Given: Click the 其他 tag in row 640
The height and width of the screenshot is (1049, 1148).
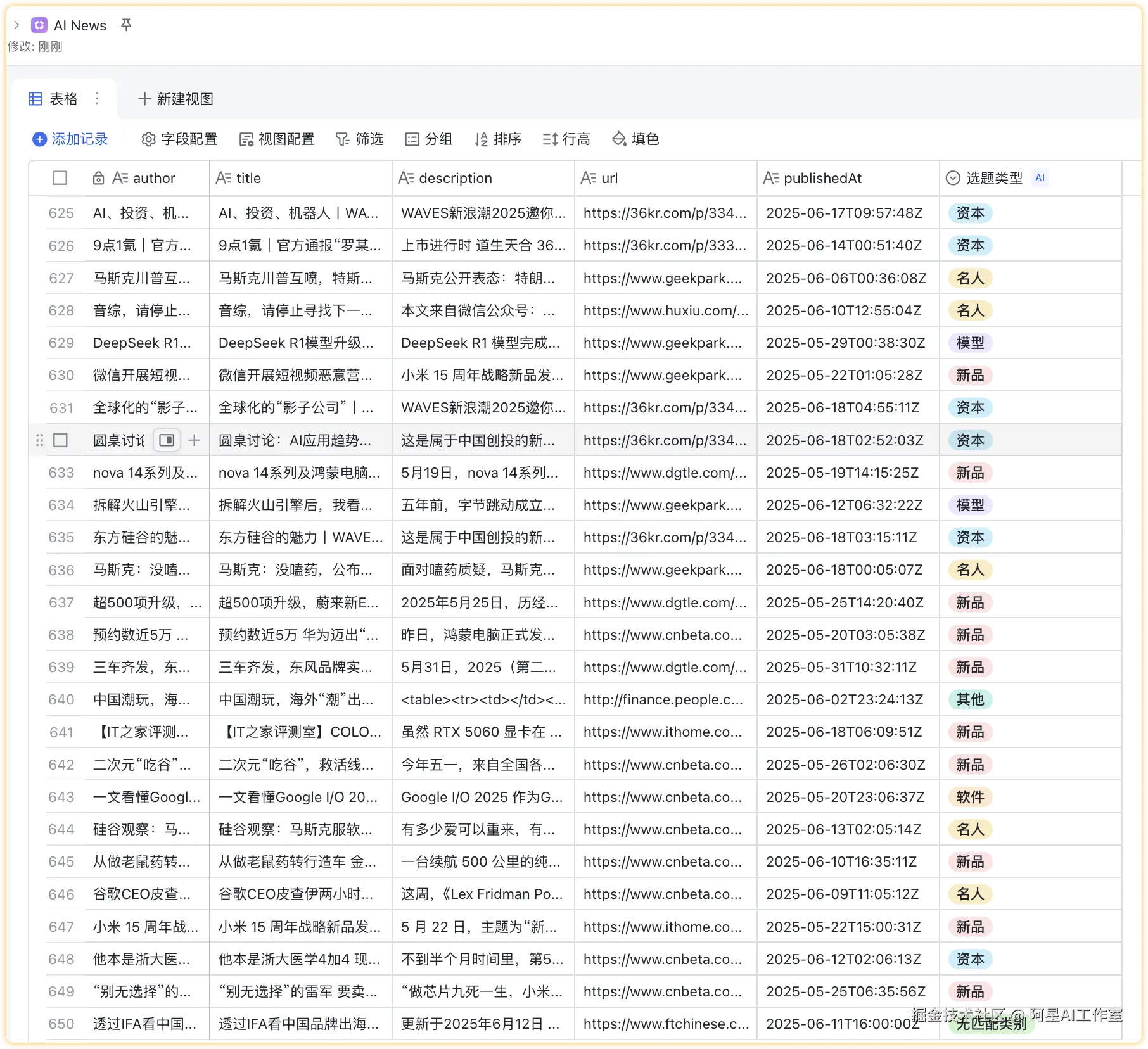Looking at the screenshot, I should [x=970, y=699].
